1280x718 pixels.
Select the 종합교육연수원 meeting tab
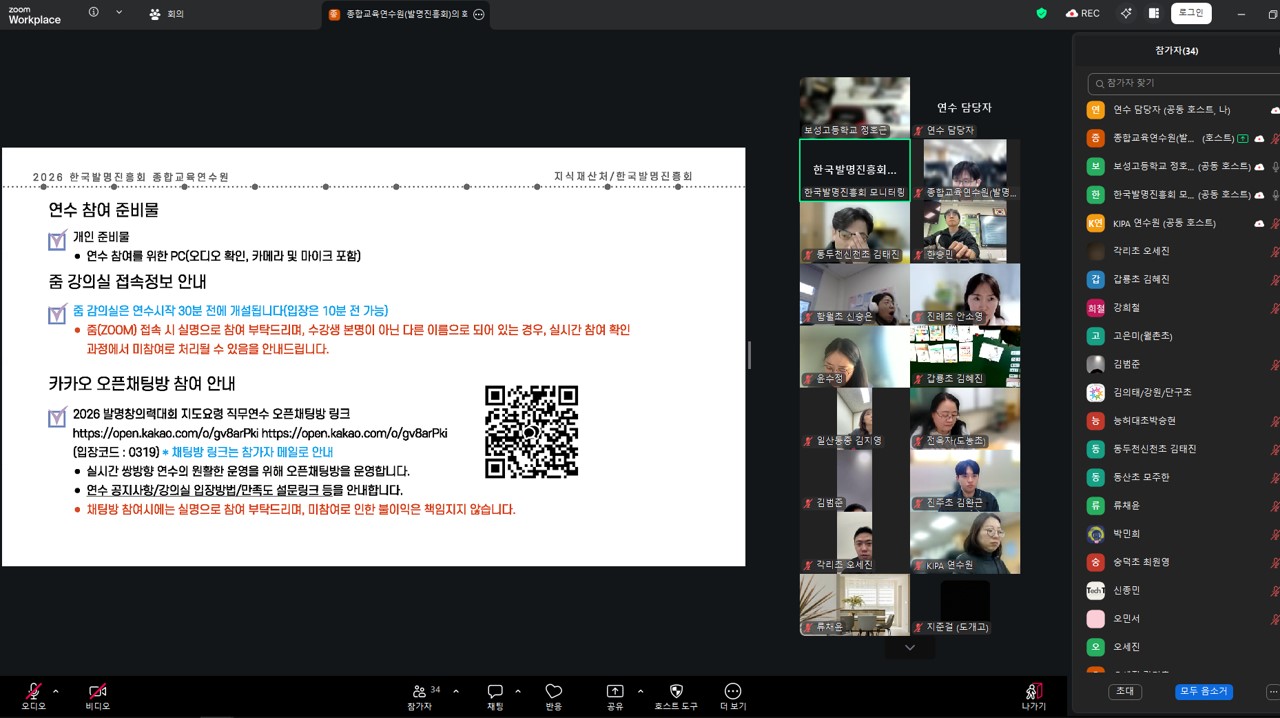pos(405,14)
